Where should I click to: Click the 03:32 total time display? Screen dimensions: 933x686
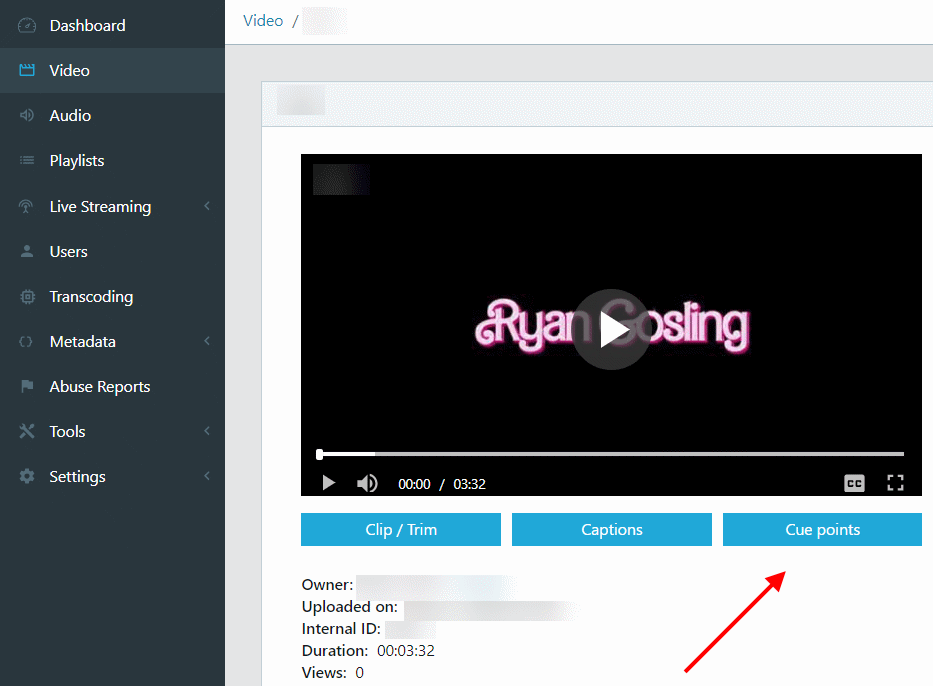pyautogui.click(x=469, y=484)
